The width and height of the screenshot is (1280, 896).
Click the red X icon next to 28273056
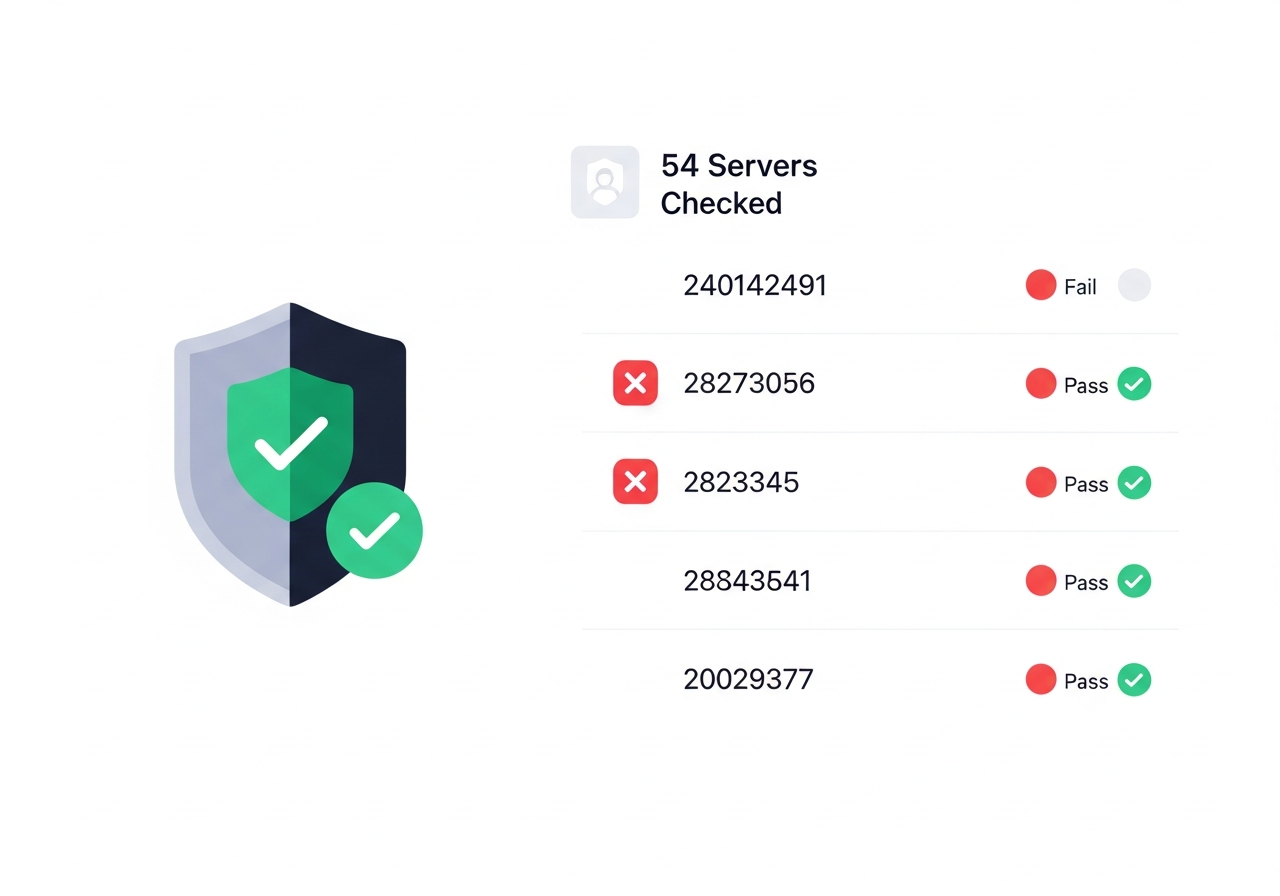coord(635,383)
